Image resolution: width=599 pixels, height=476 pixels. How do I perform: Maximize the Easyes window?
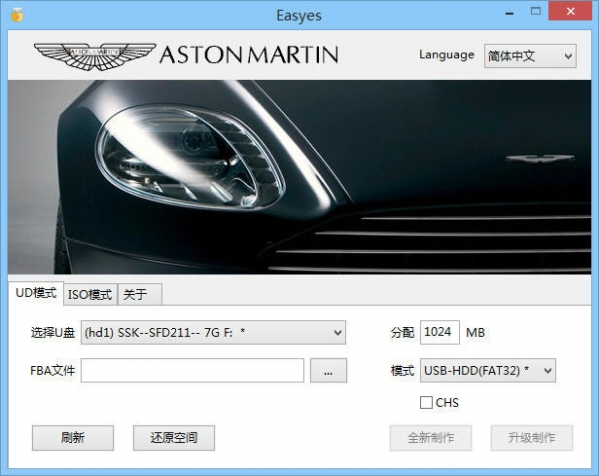[x=536, y=11]
